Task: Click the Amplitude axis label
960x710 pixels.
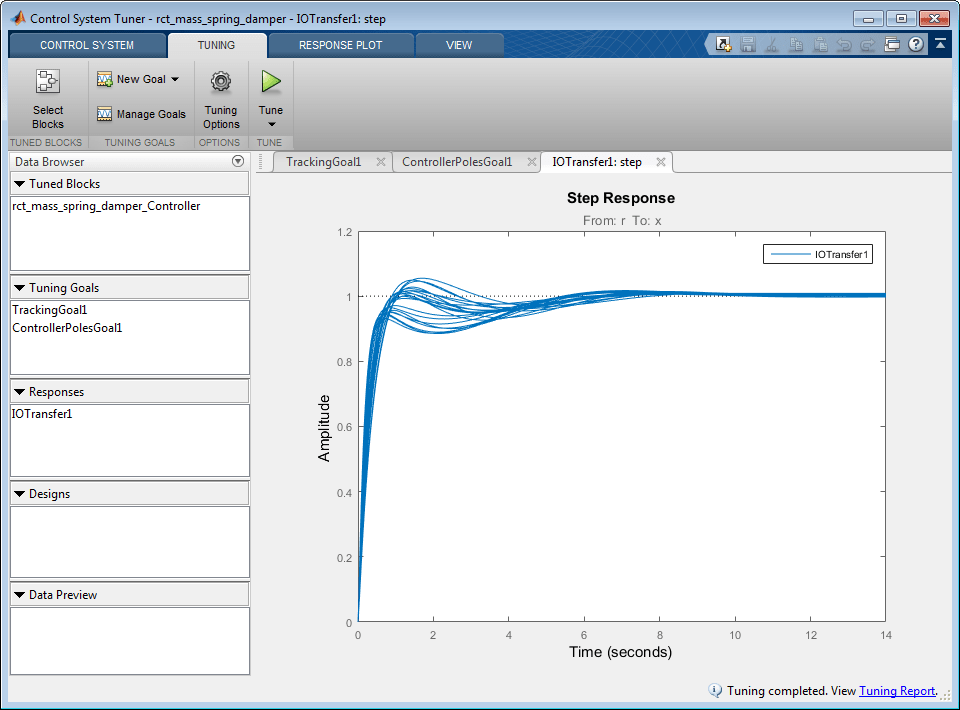Action: (x=324, y=428)
